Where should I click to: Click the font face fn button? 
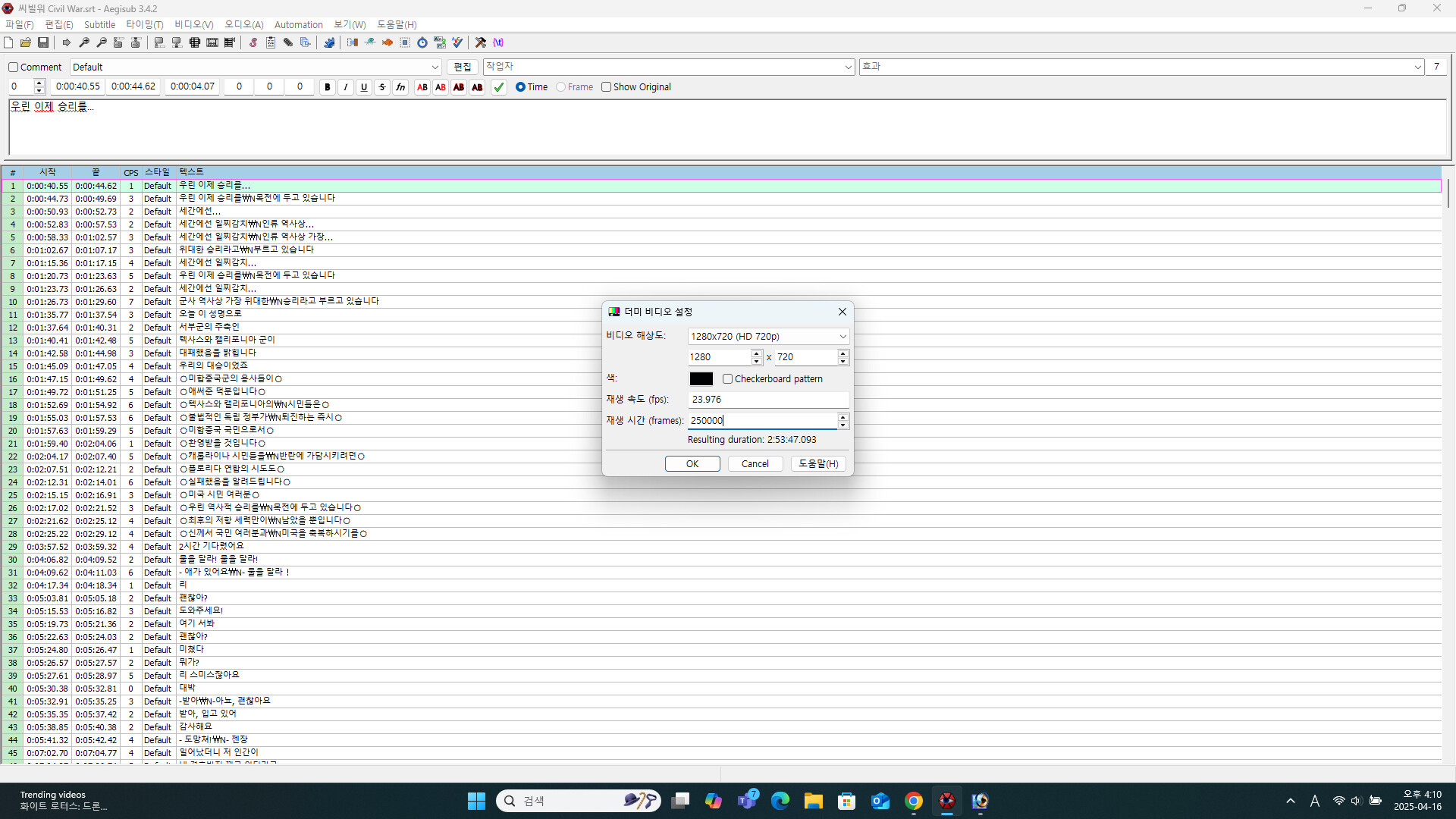pyautogui.click(x=400, y=87)
